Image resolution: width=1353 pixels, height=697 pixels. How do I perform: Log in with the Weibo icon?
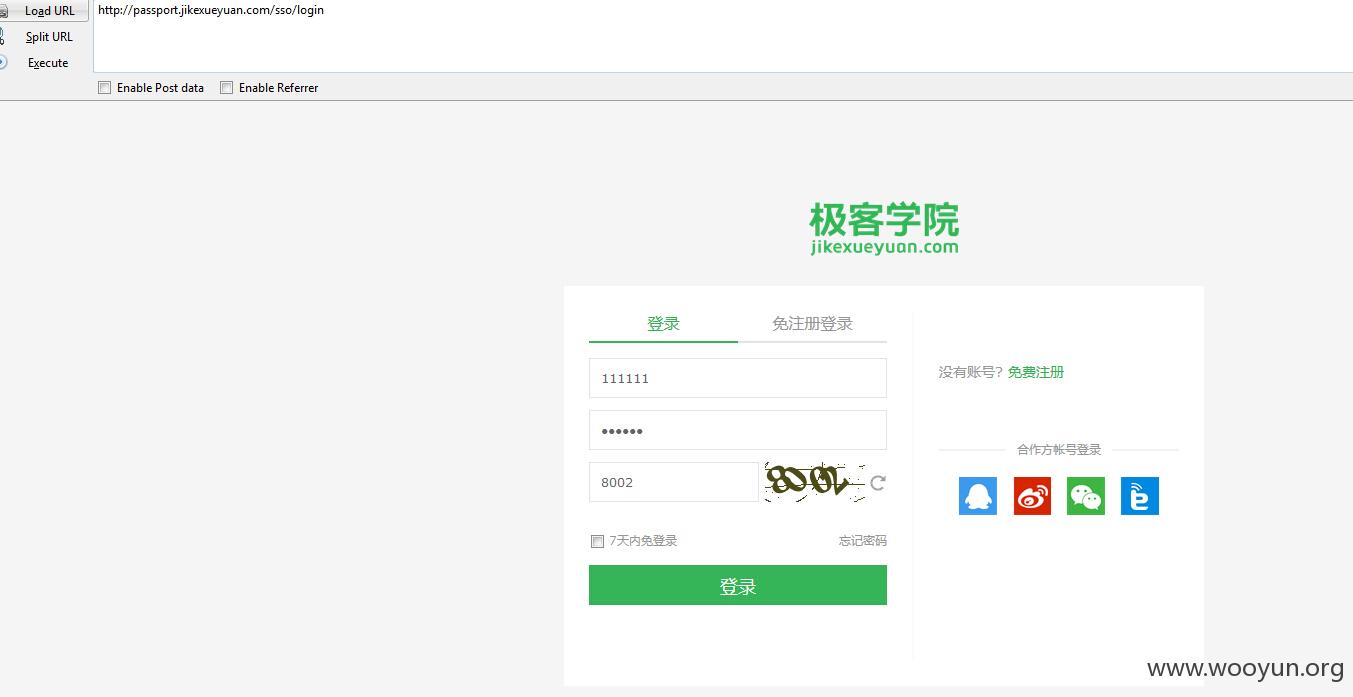tap(1032, 496)
